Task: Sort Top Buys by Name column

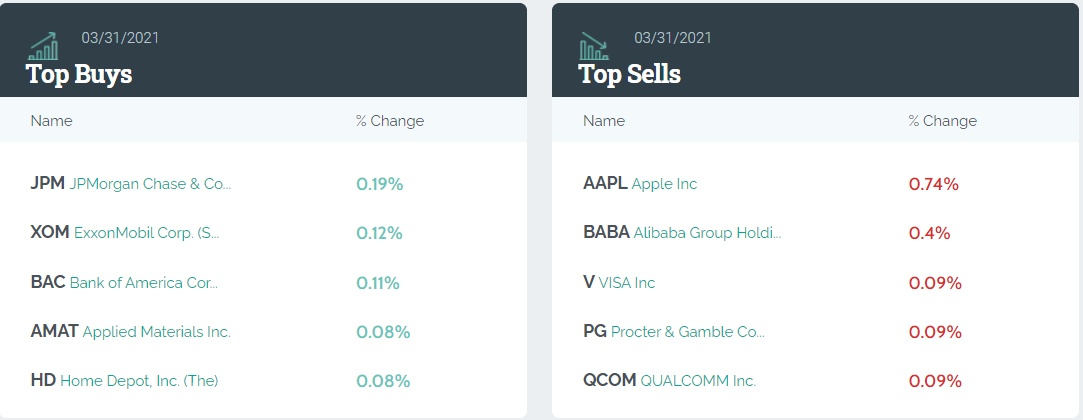Action: pyautogui.click(x=51, y=121)
